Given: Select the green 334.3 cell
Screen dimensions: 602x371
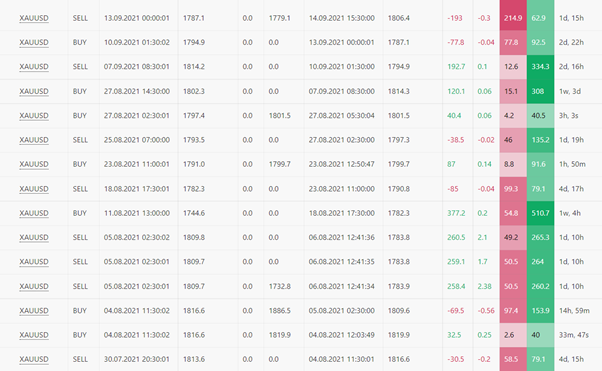Looking at the screenshot, I should [540, 67].
